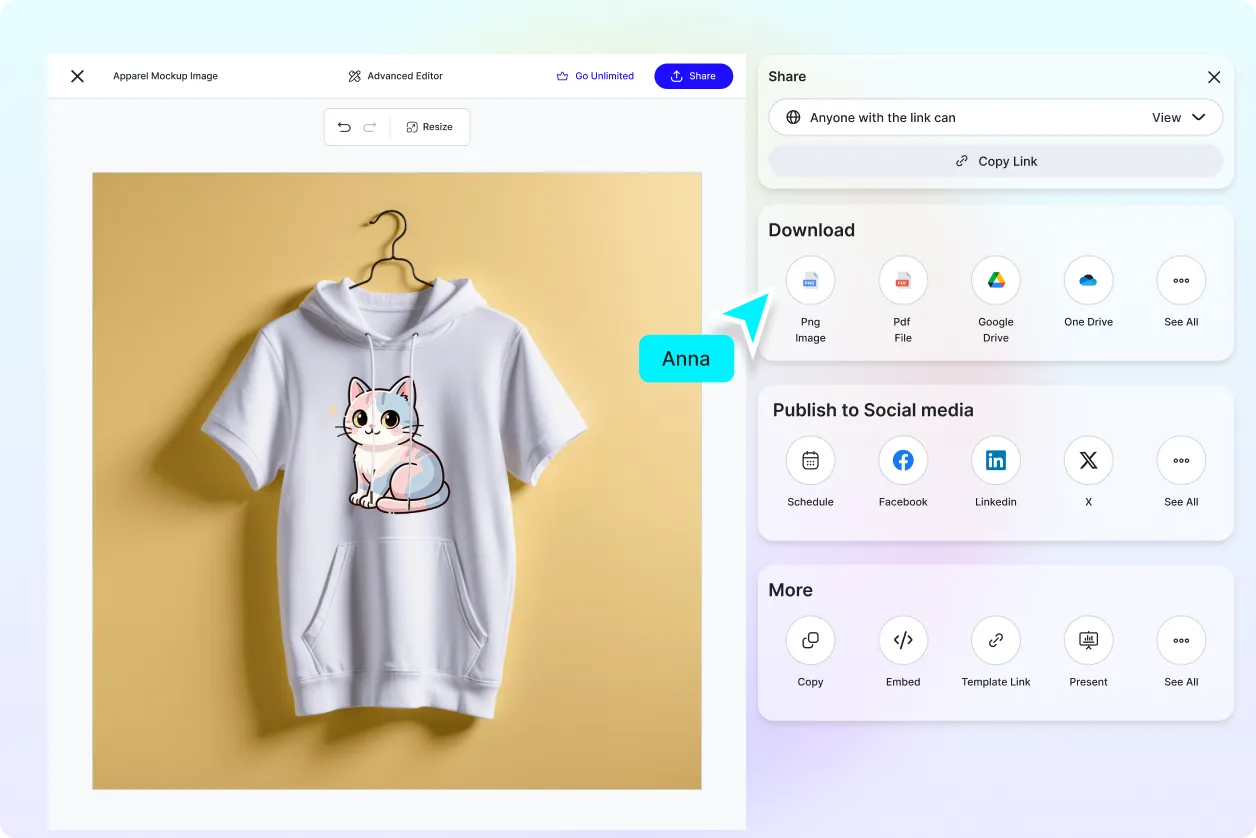Share on LinkedIn
1256x838 pixels.
click(995, 460)
